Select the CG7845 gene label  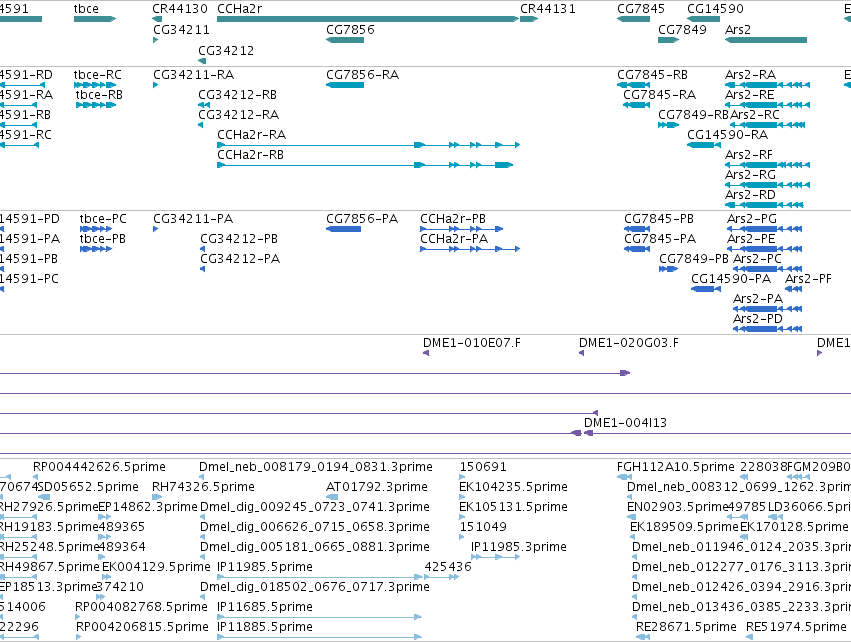[x=641, y=9]
